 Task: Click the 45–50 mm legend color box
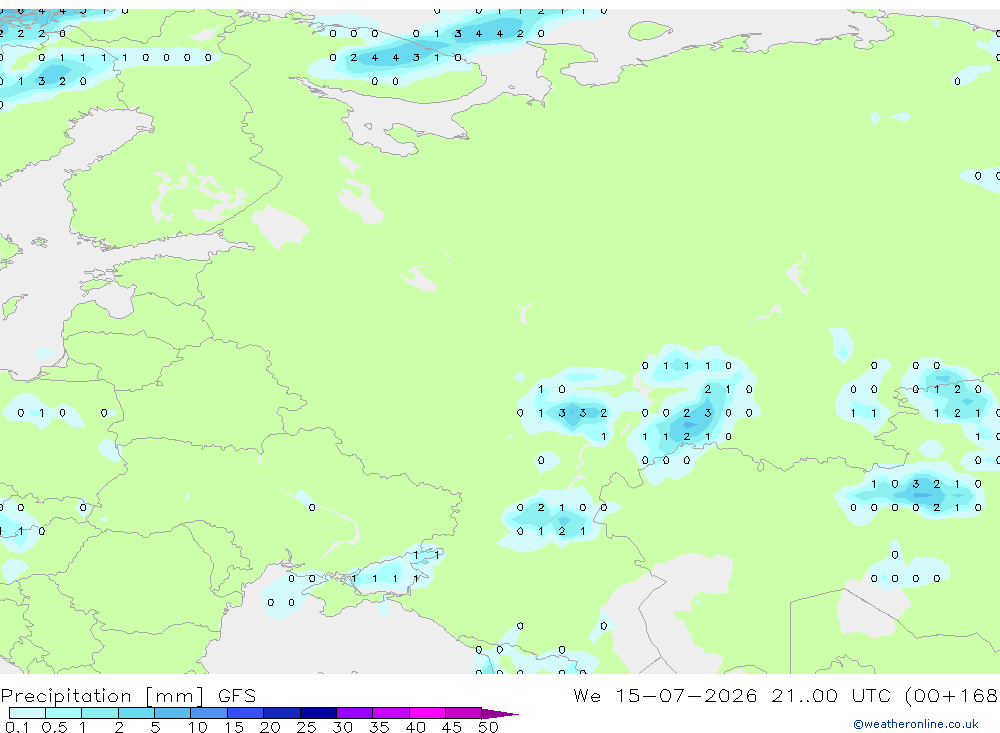[464, 713]
